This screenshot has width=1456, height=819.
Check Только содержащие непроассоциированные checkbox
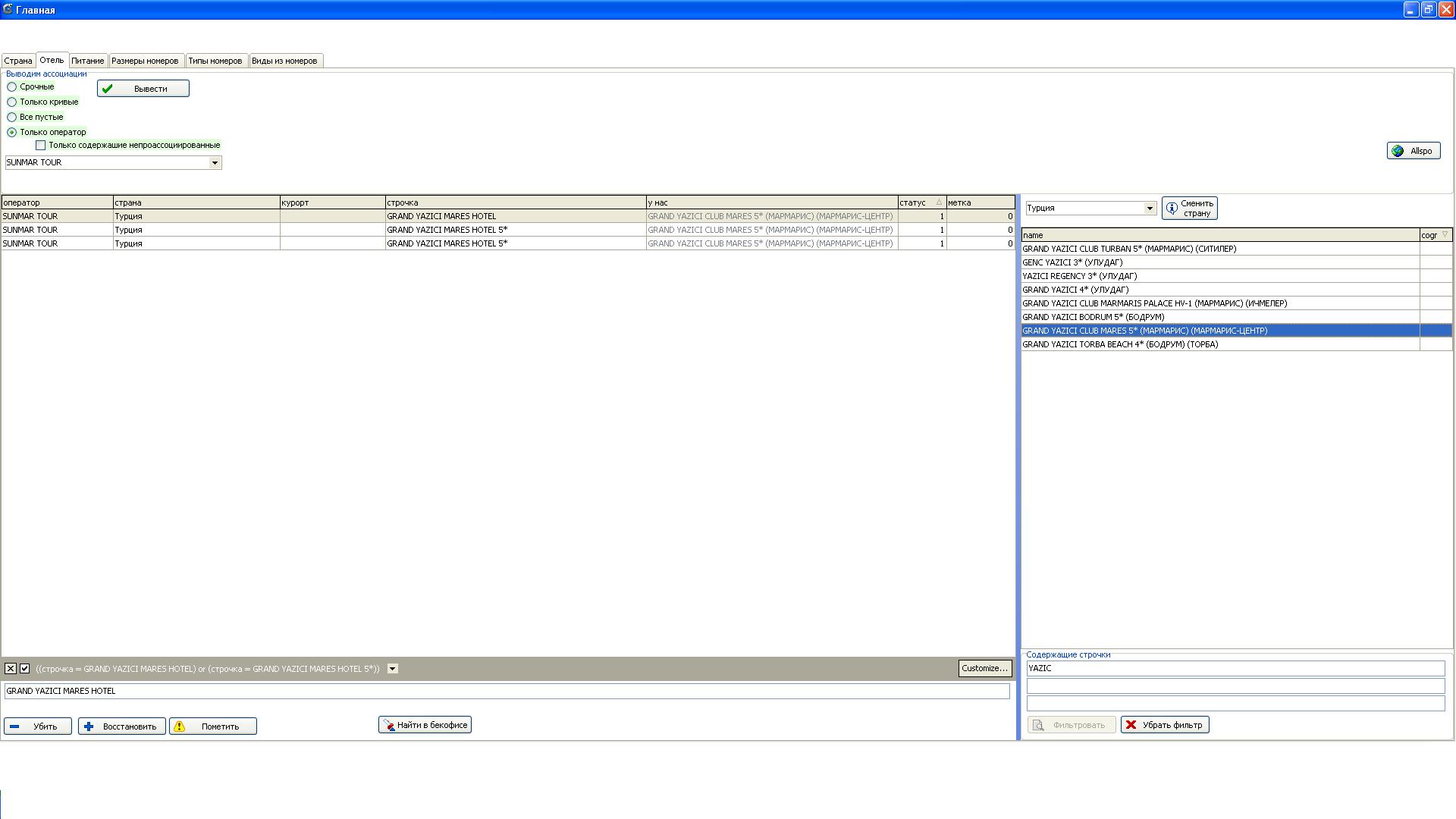41,146
